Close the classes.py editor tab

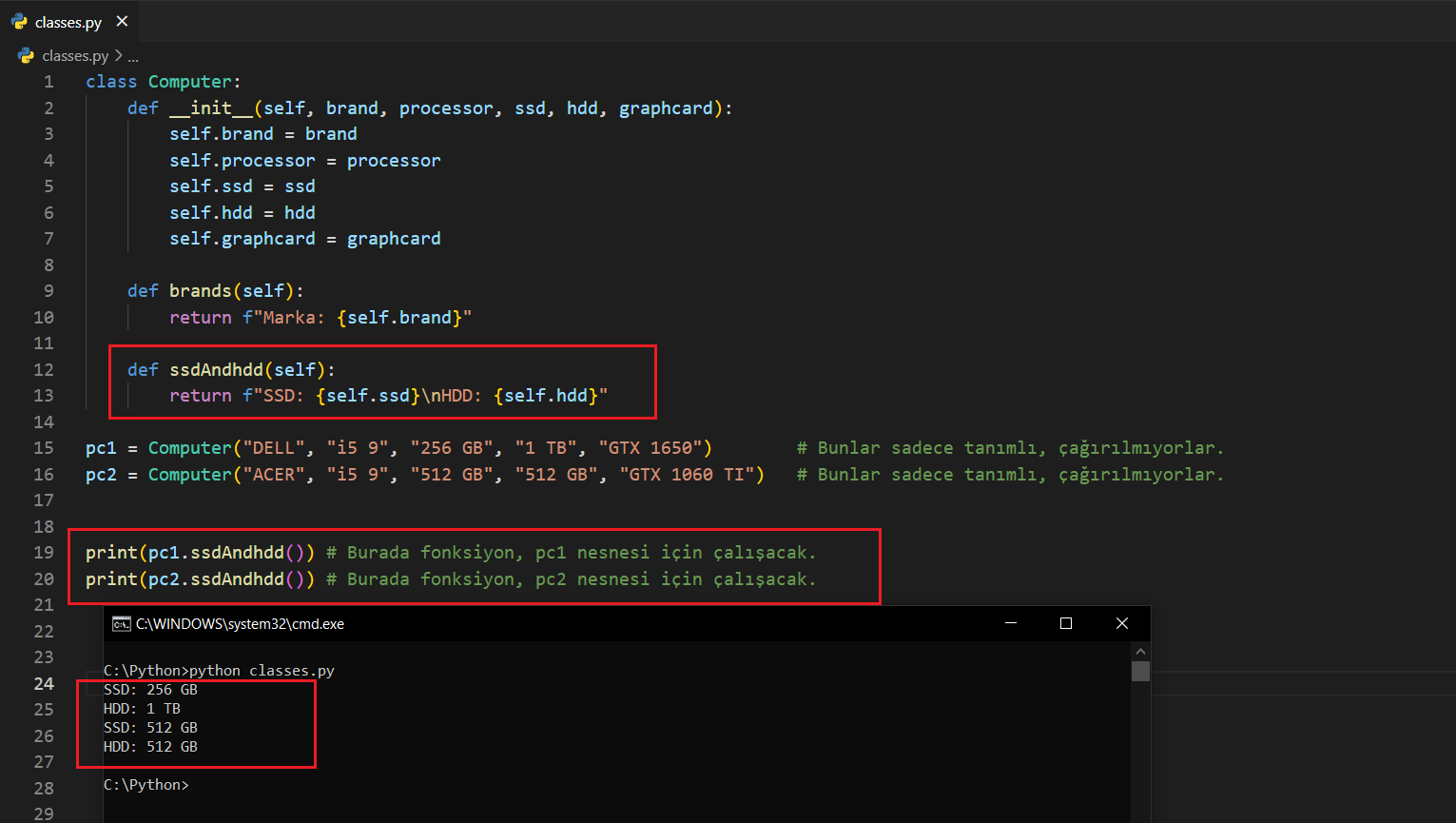pyautogui.click(x=122, y=21)
